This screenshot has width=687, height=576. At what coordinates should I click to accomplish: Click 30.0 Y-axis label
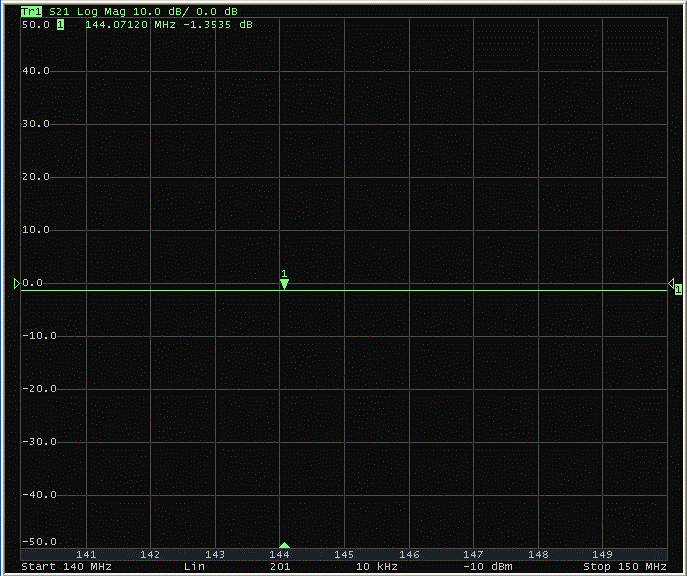(x=36, y=124)
